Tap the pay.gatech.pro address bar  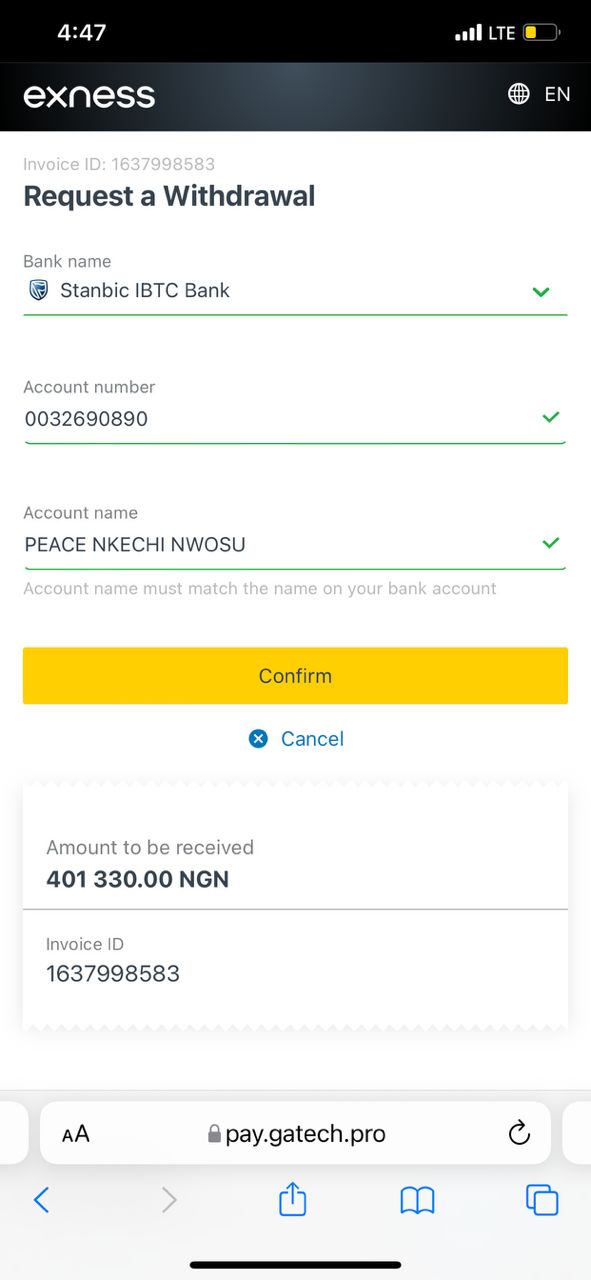tap(295, 1133)
